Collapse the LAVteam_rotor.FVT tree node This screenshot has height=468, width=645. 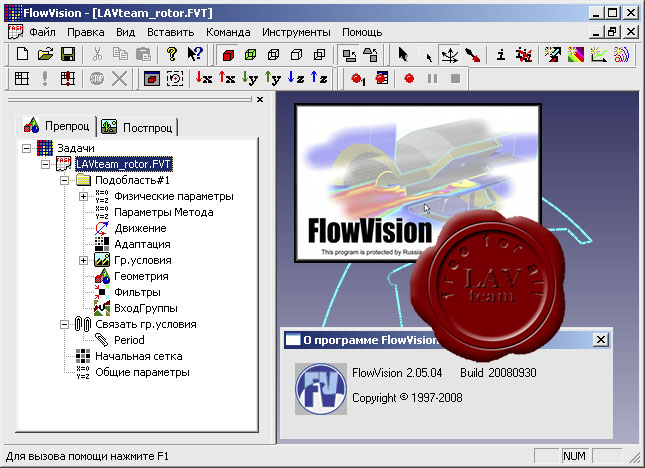[45, 164]
